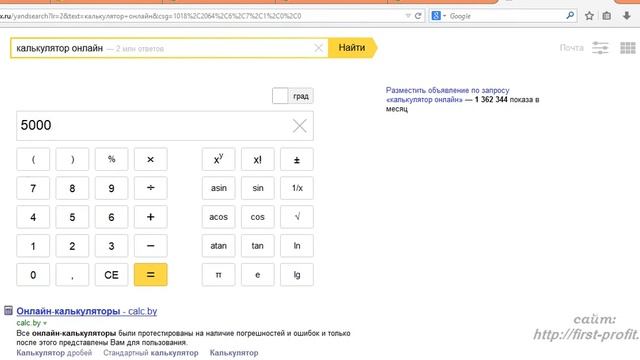This screenshot has width=640, height=360.
Task: Click digit 8 on the calculator
Action: tap(72, 188)
